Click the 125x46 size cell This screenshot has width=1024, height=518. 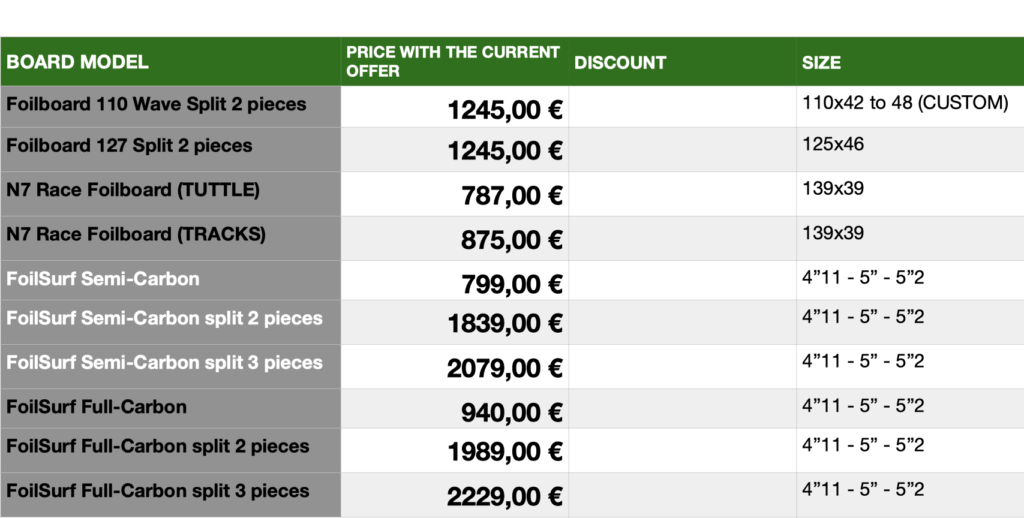[910, 150]
